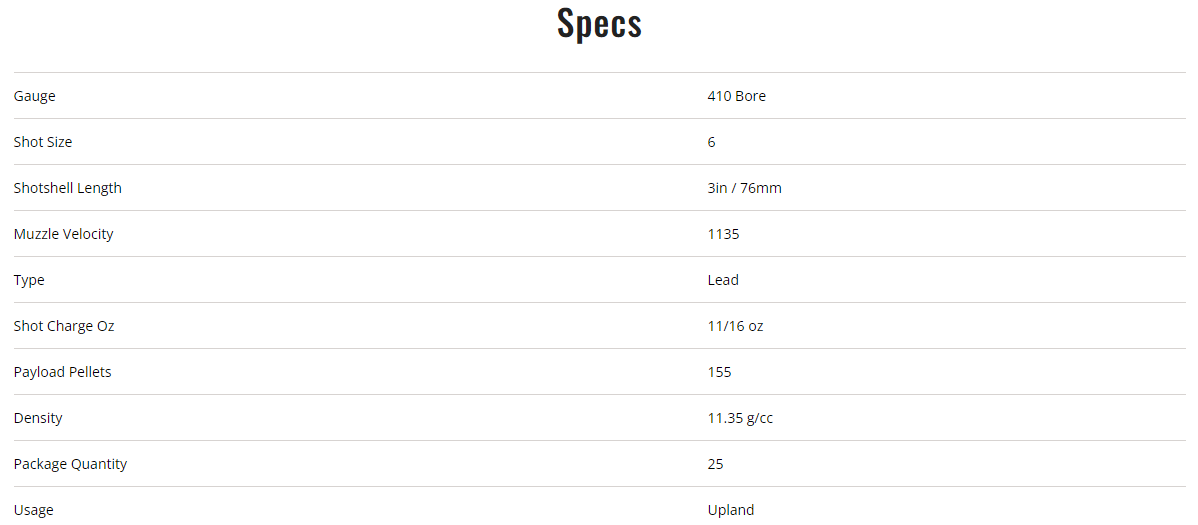Click the Shotshell Length label
This screenshot has width=1198, height=525.
[68, 188]
